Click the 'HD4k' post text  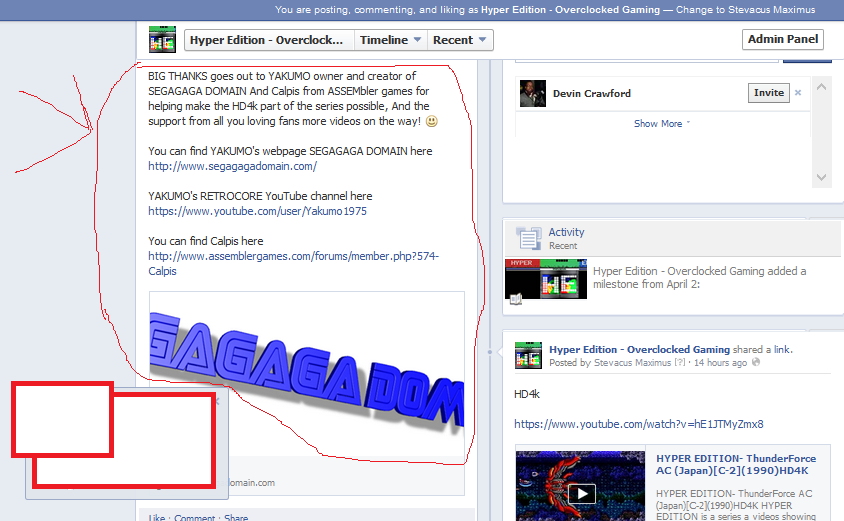coord(526,394)
